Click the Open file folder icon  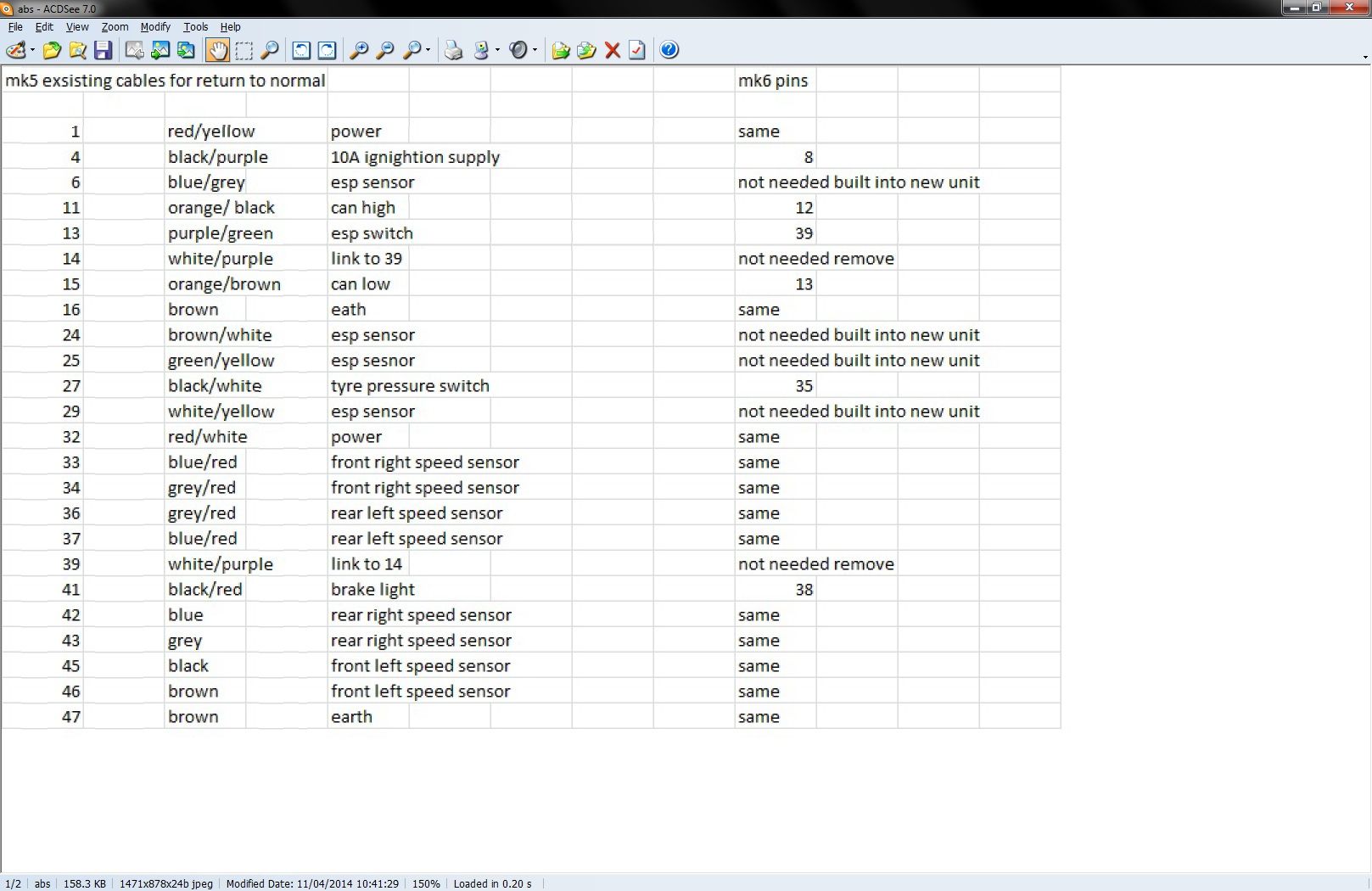pyautogui.click(x=52, y=51)
